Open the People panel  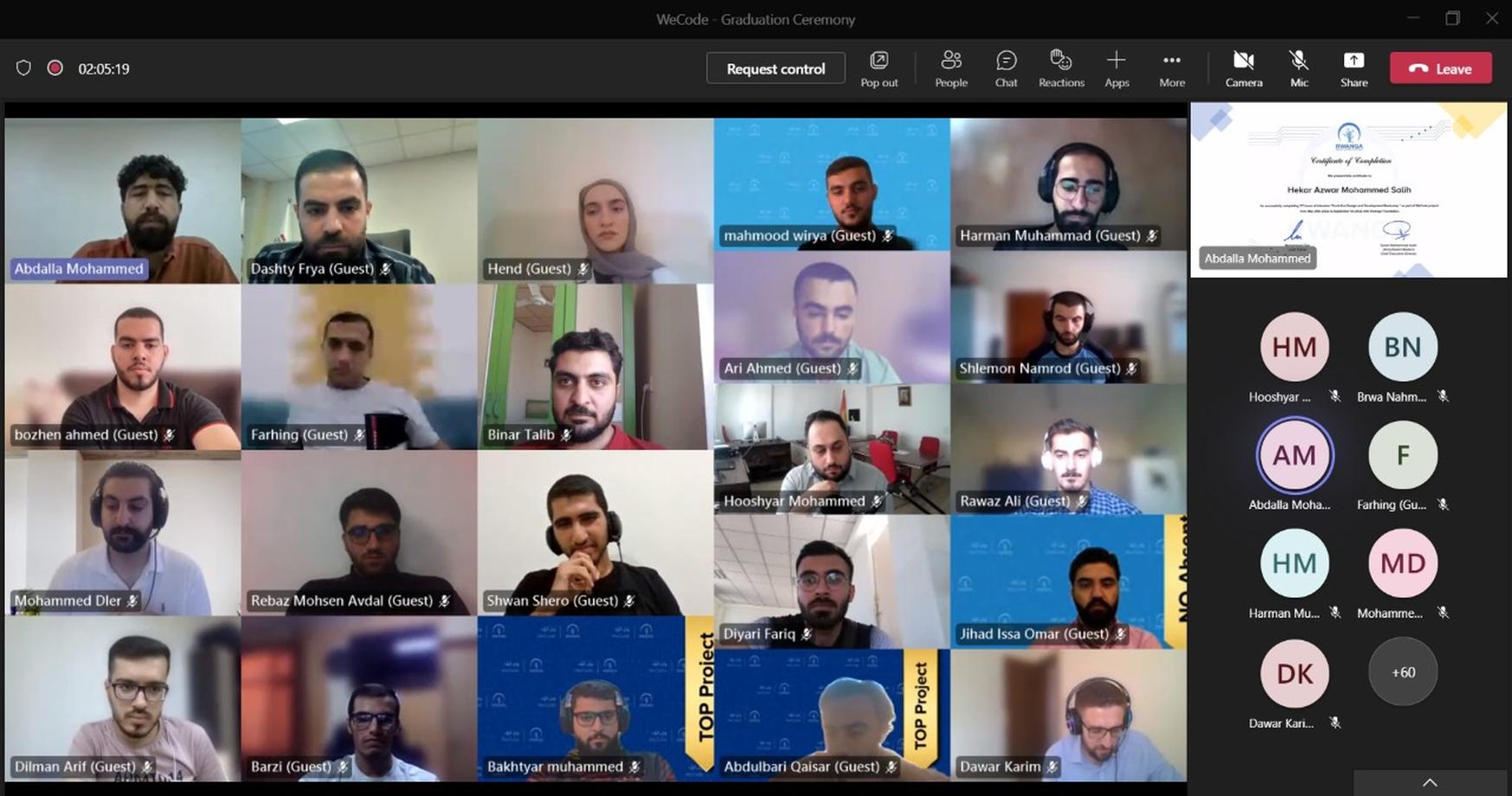950,68
